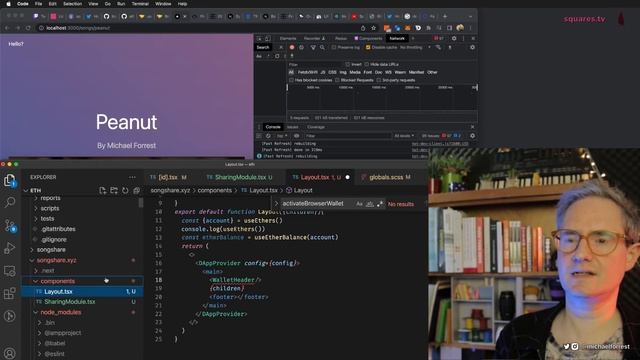
Task: Open Explorer's more actions ellipsis menu
Action: (x=132, y=177)
